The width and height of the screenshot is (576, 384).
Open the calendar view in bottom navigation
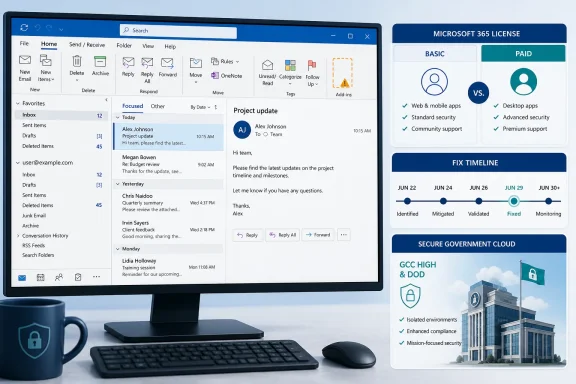pyautogui.click(x=41, y=277)
